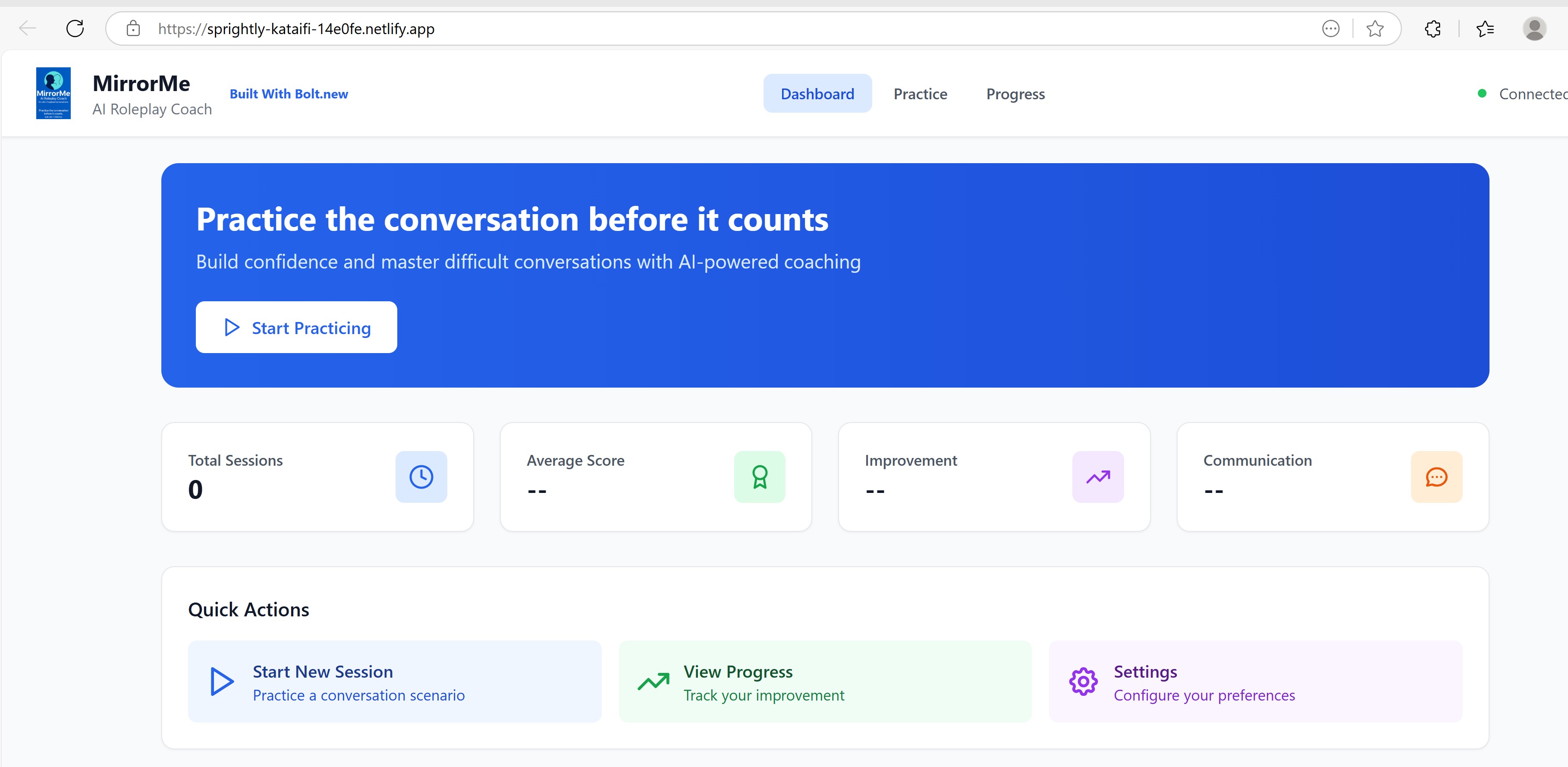The width and height of the screenshot is (1568, 767).
Task: Click the URL address bar field
Action: click(669, 28)
